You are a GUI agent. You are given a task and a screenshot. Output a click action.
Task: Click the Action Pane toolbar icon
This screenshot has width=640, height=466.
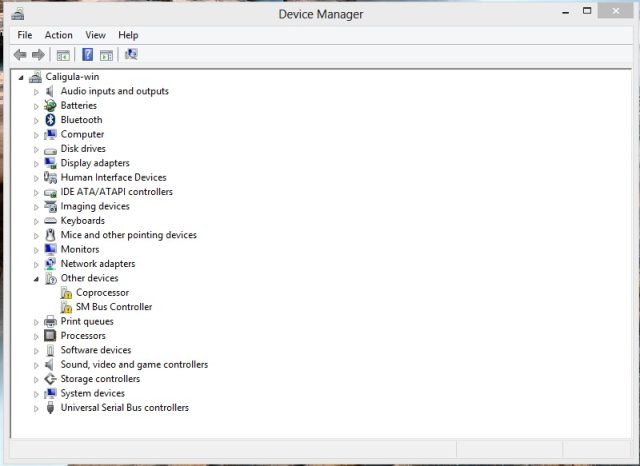(x=107, y=55)
